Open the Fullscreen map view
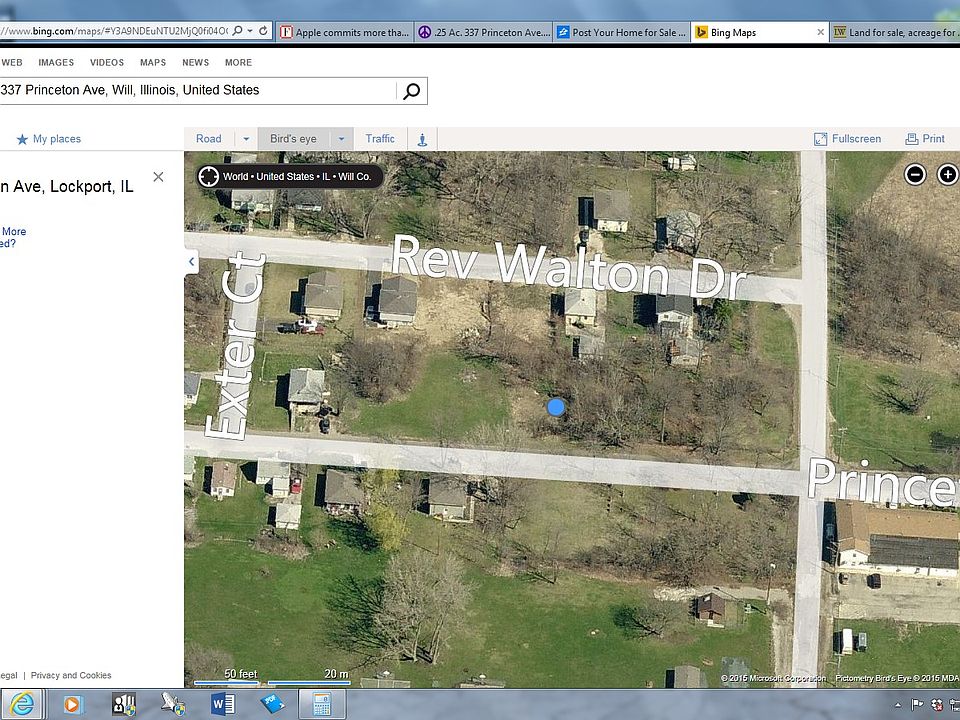960x720 pixels. 848,139
